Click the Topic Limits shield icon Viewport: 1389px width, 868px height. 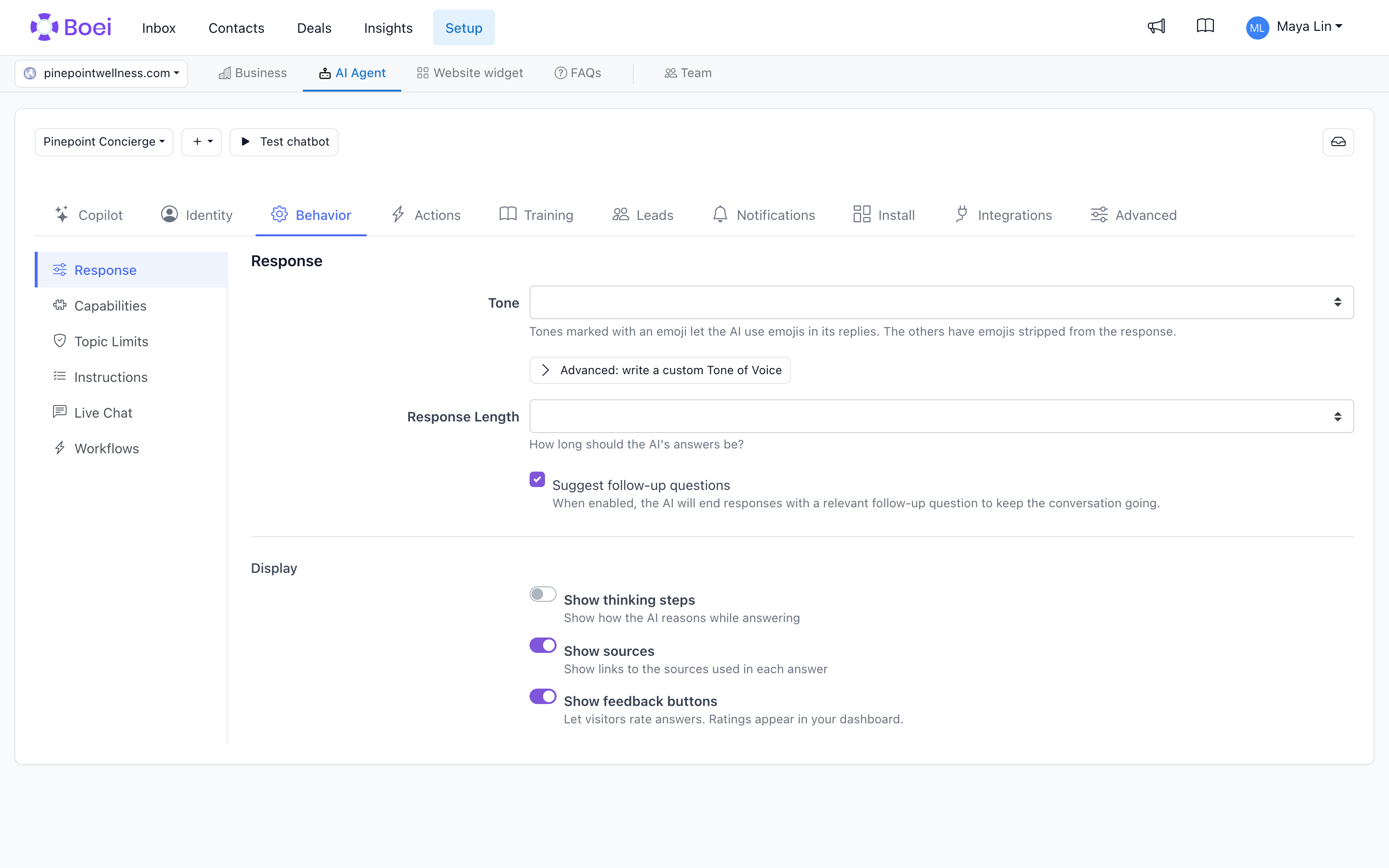tap(60, 341)
